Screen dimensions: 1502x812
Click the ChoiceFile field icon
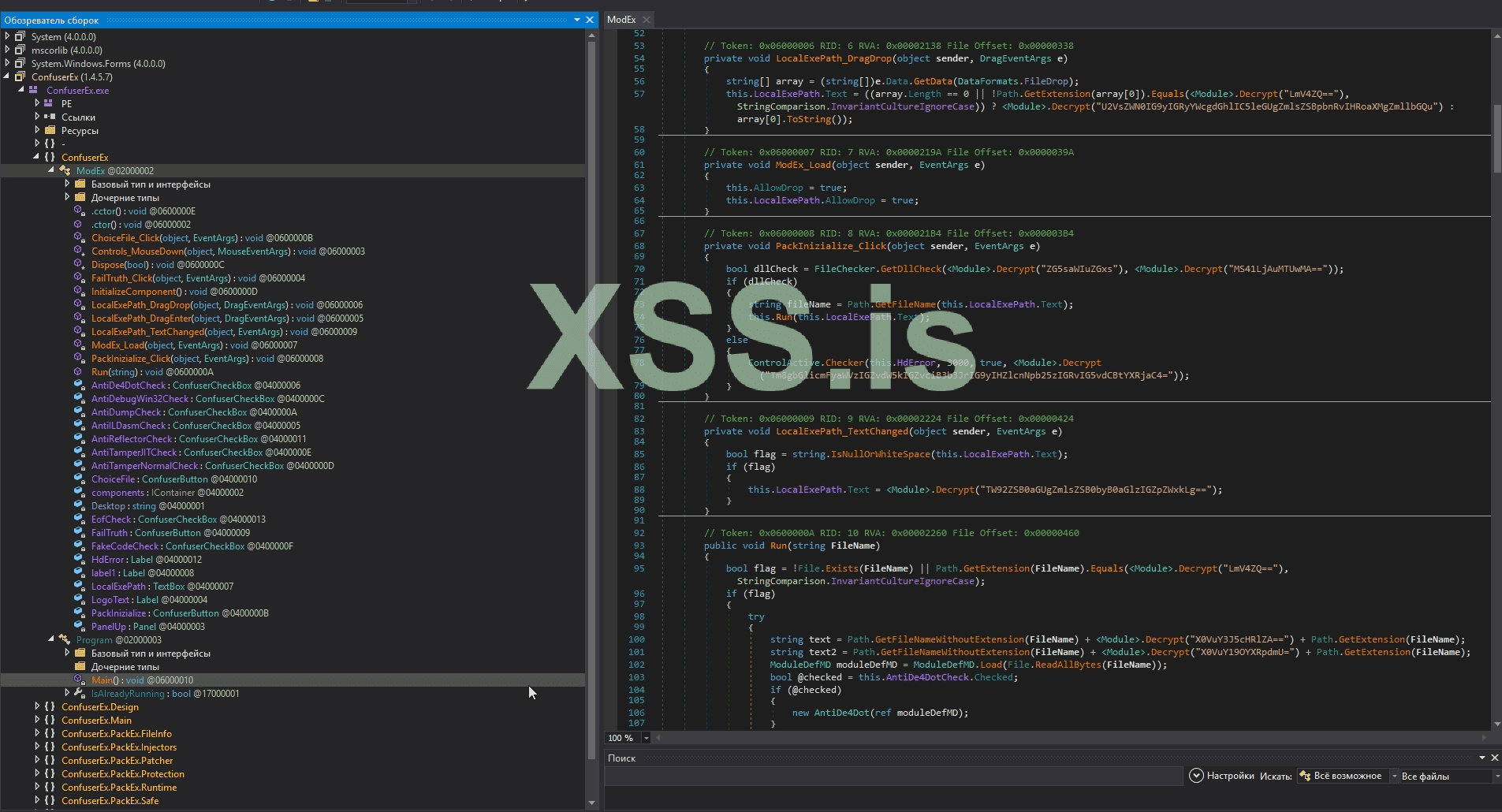pyautogui.click(x=79, y=479)
